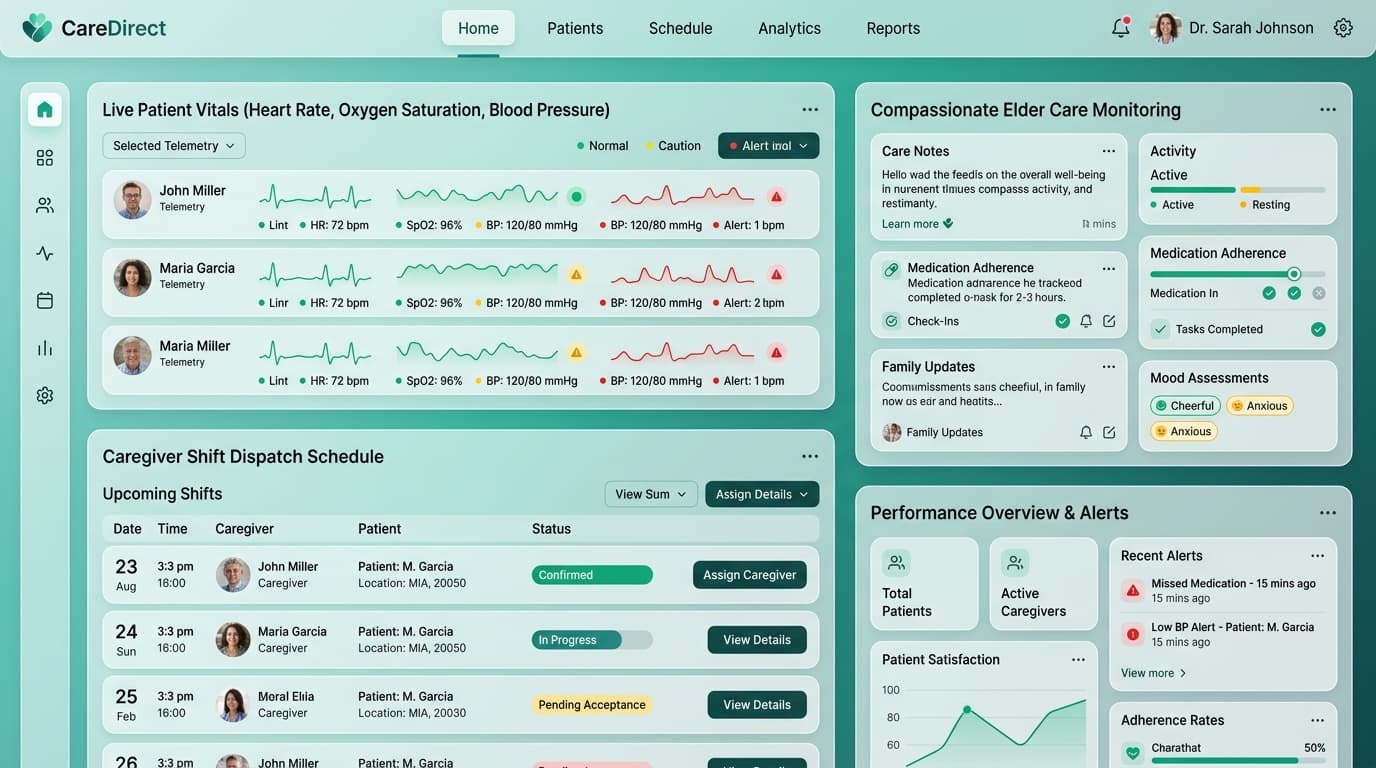Open the View Sum dropdown
The width and height of the screenshot is (1376, 768).
coord(651,494)
